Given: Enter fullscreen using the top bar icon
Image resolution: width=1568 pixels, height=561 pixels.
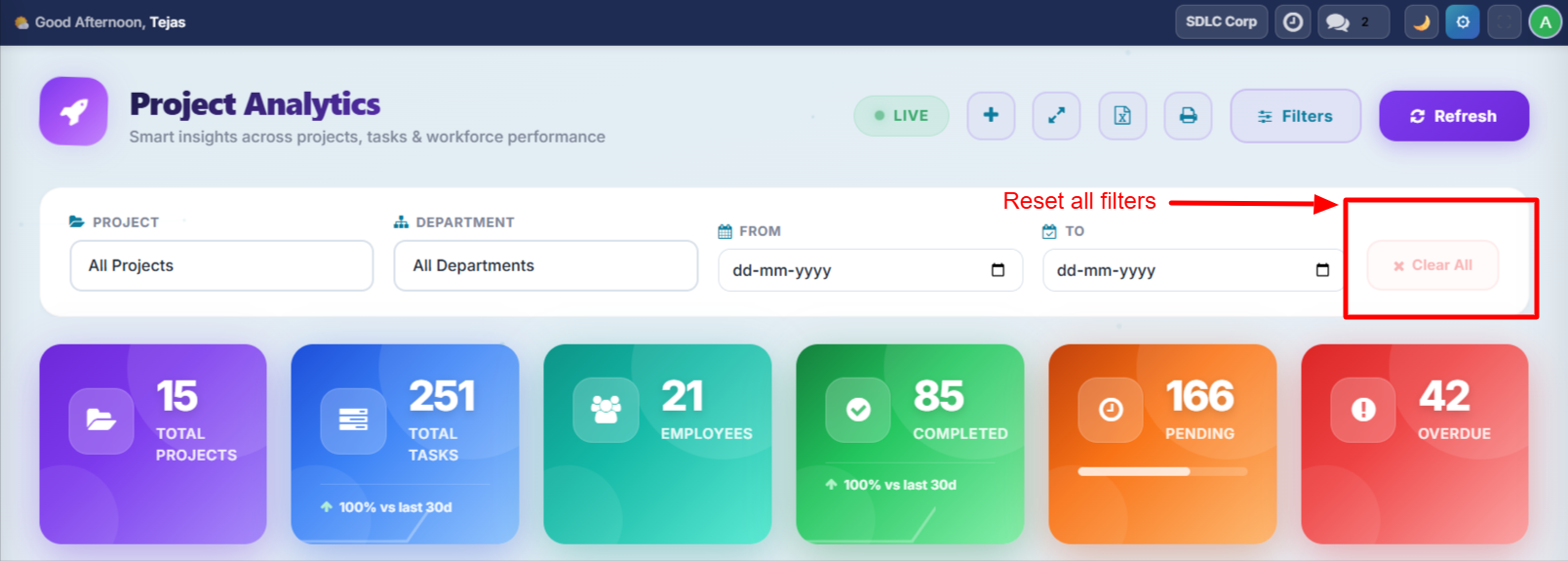Looking at the screenshot, I should [1504, 22].
